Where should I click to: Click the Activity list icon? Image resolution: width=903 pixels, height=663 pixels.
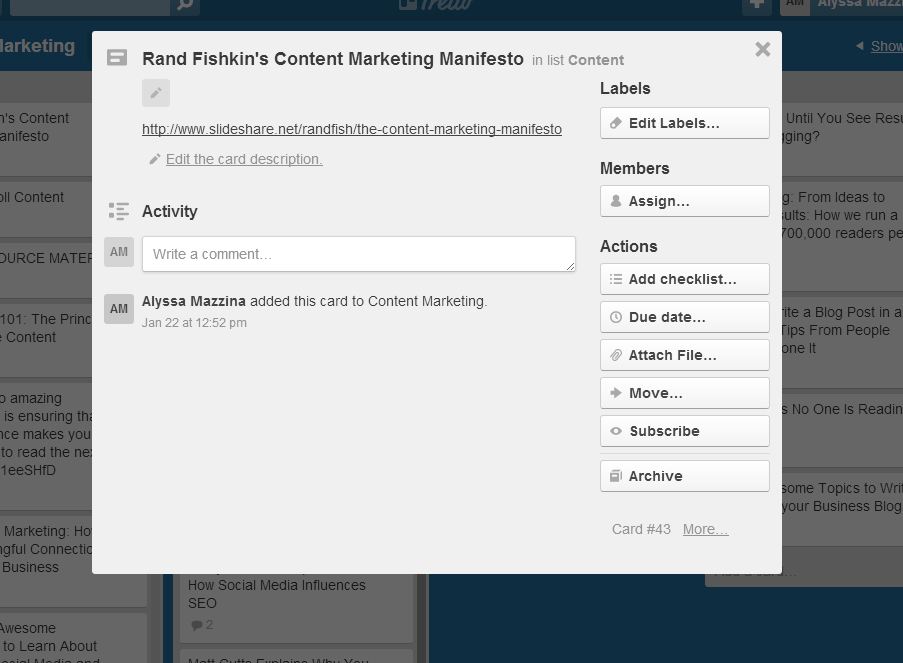click(x=119, y=211)
